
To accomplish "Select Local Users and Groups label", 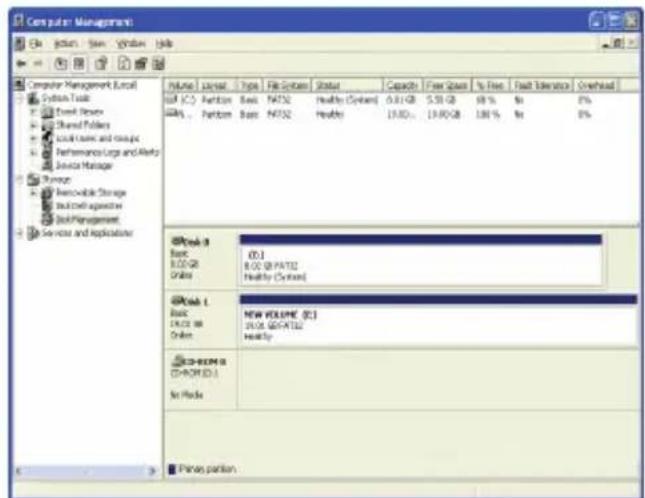I will (97, 139).
